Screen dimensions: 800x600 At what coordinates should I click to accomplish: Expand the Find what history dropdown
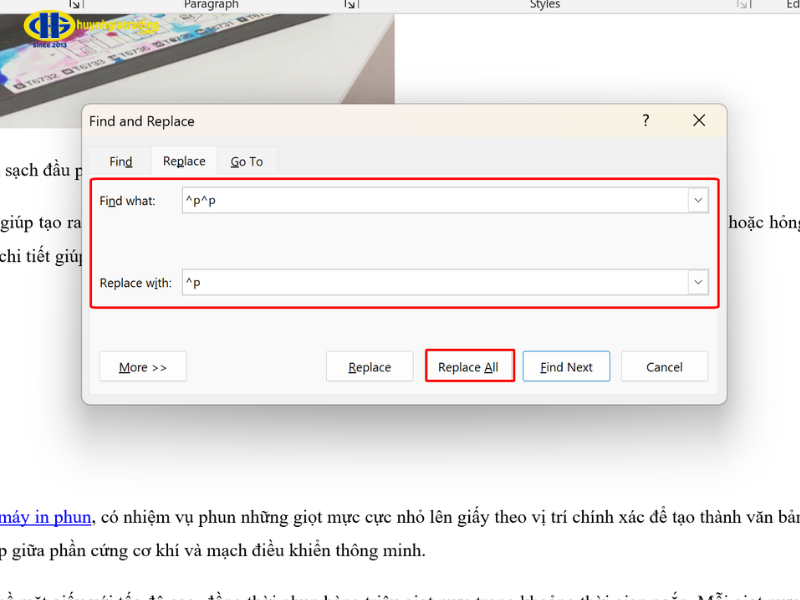point(697,201)
